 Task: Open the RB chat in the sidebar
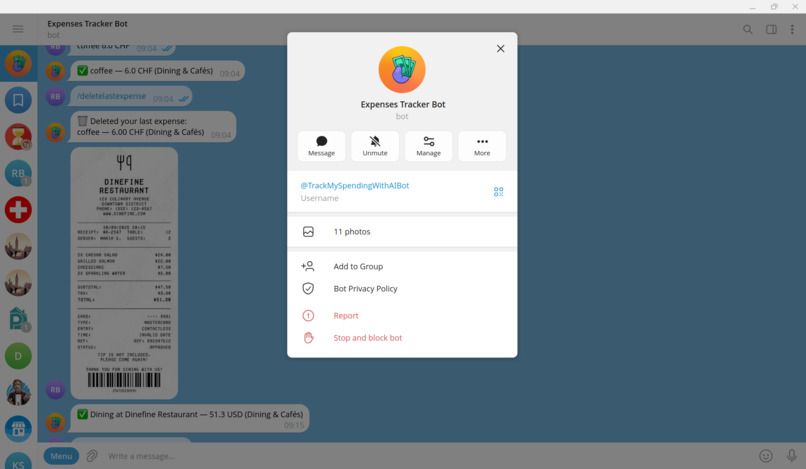click(18, 173)
